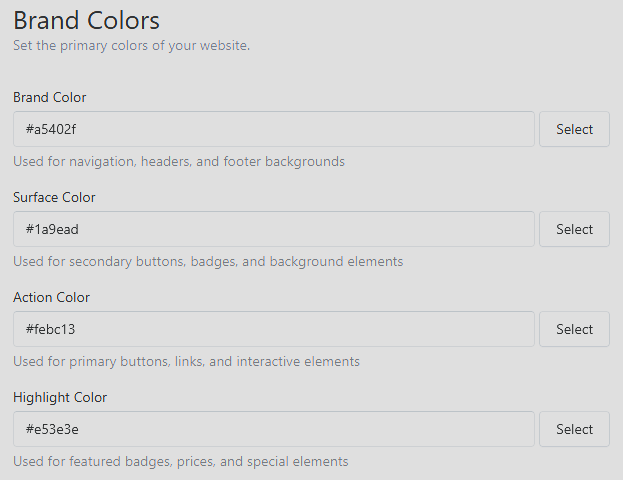Click the "Brand Colors" section heading
623x480 pixels.
pos(87,20)
